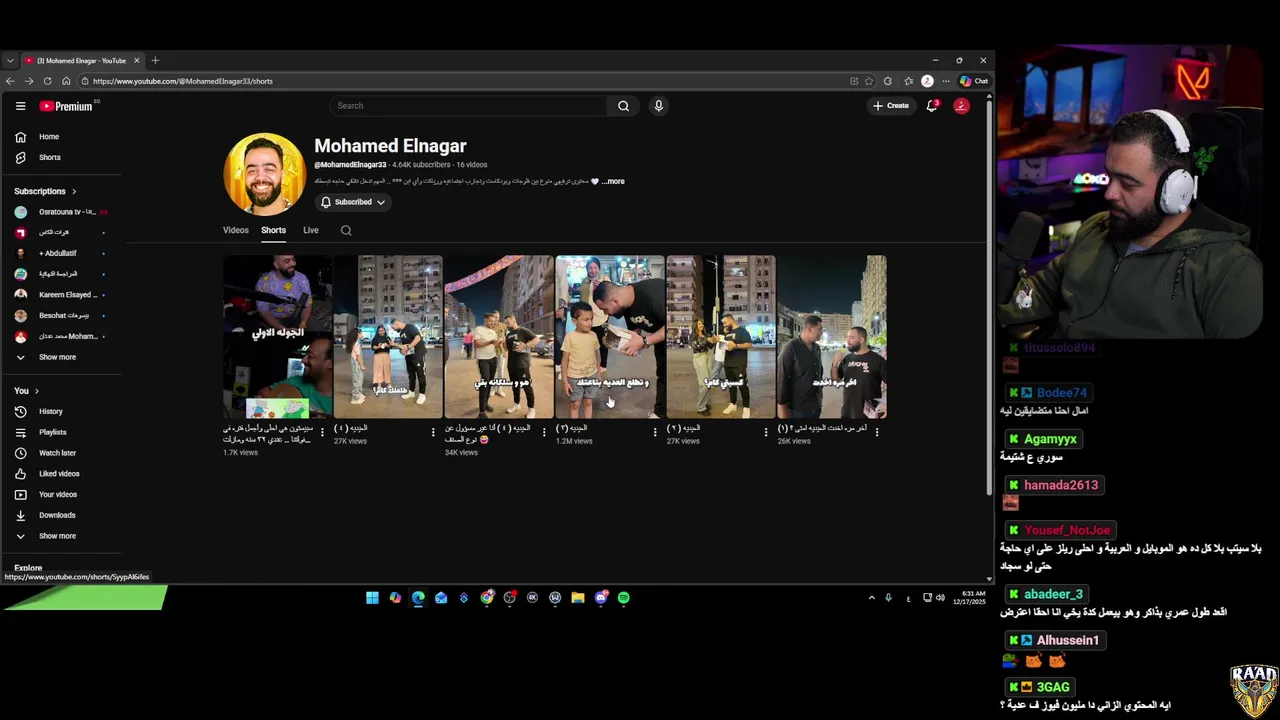Play the short with 1.7K views
The width and height of the screenshot is (1280, 720).
tap(277, 337)
